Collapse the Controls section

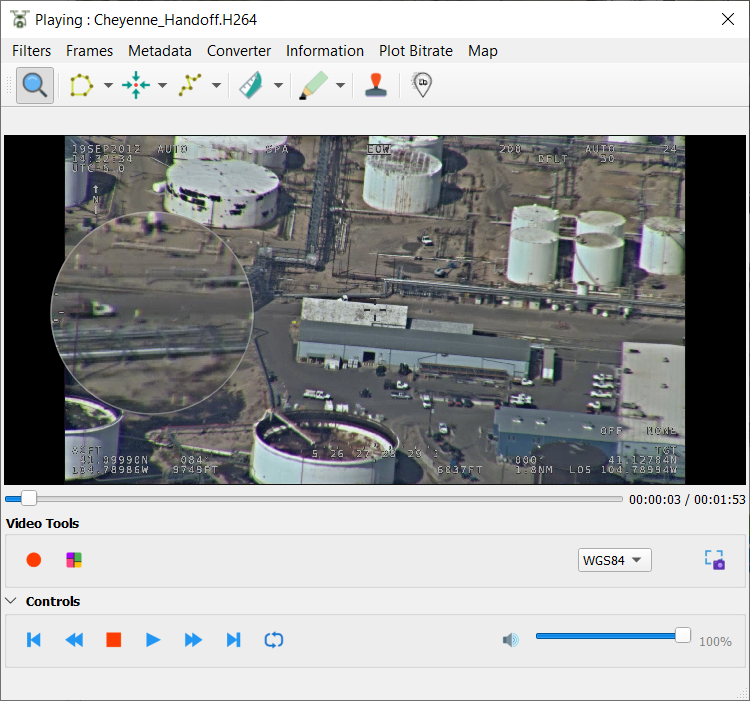(x=12, y=601)
